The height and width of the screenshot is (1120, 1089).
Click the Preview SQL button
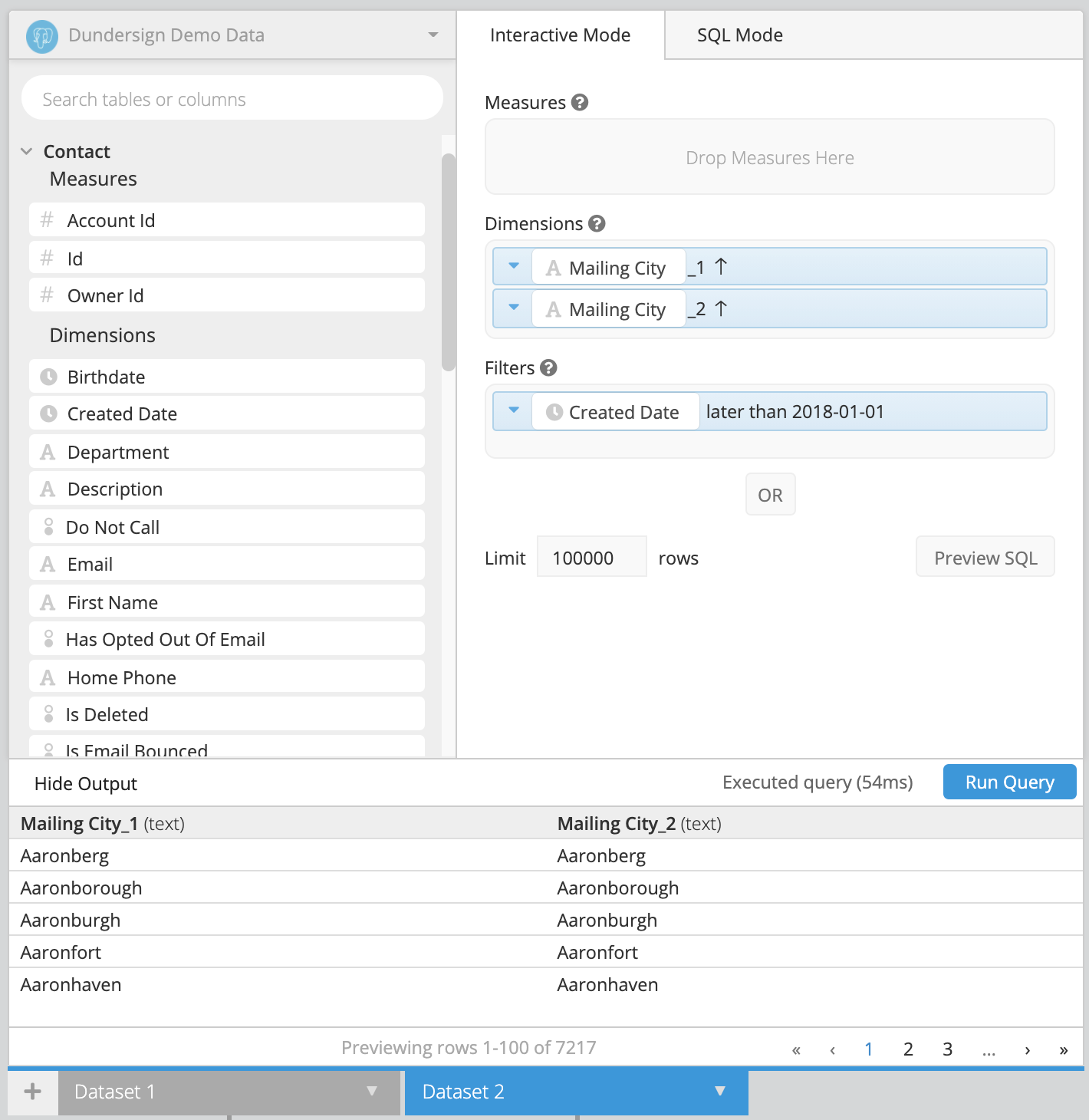985,557
